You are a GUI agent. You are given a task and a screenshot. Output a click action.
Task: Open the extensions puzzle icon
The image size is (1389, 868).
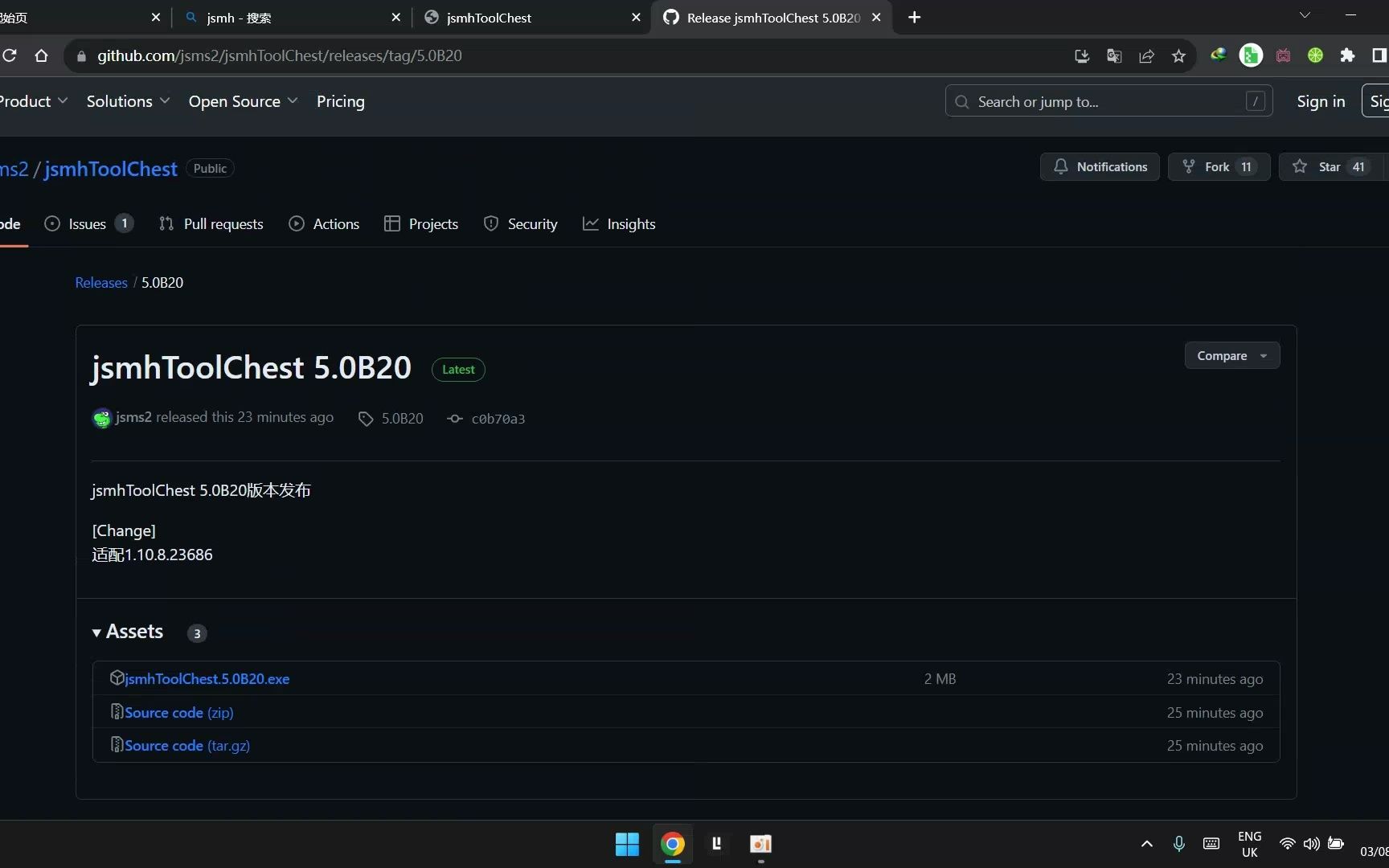(x=1347, y=55)
